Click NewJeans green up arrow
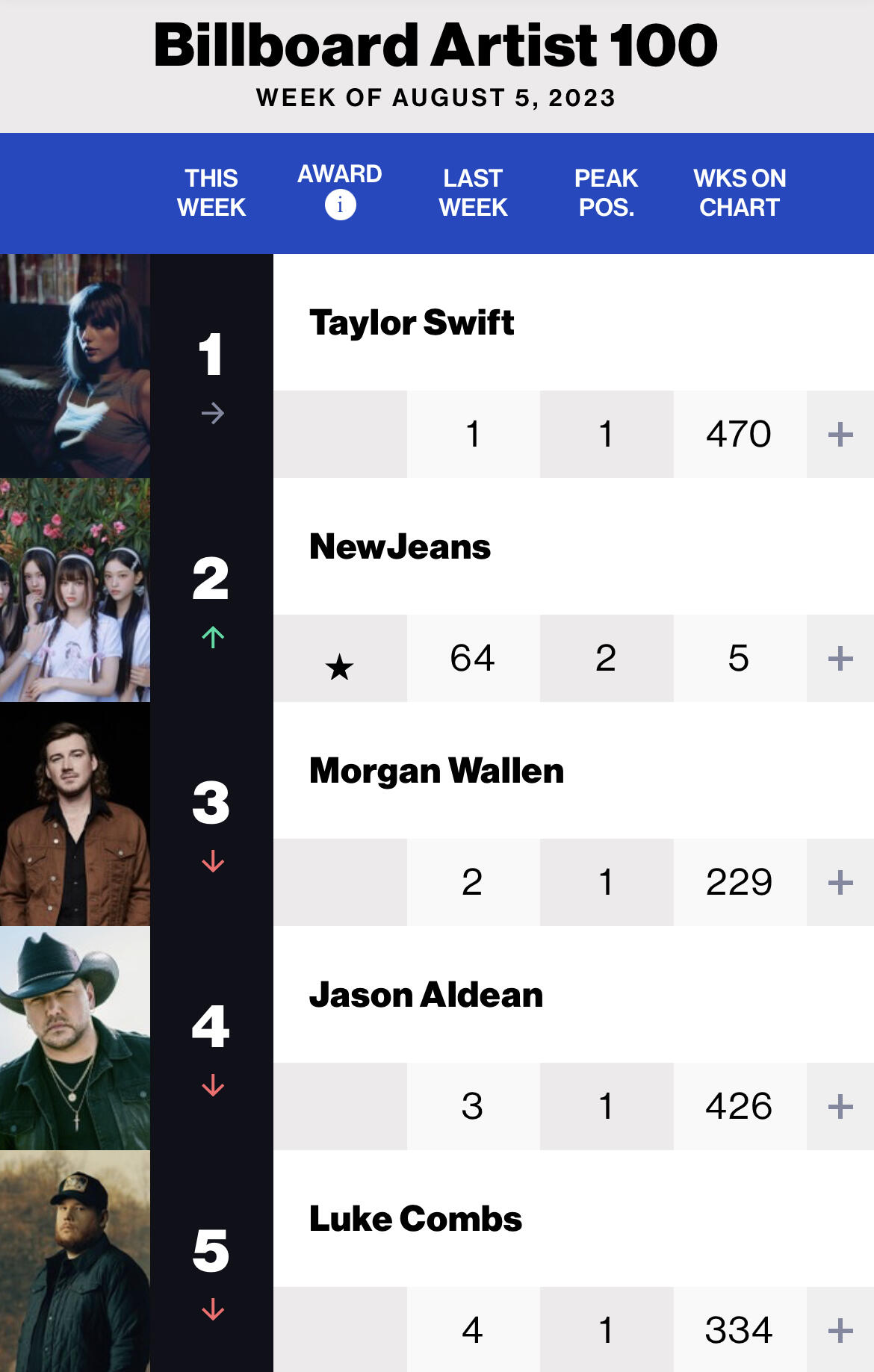 [213, 637]
